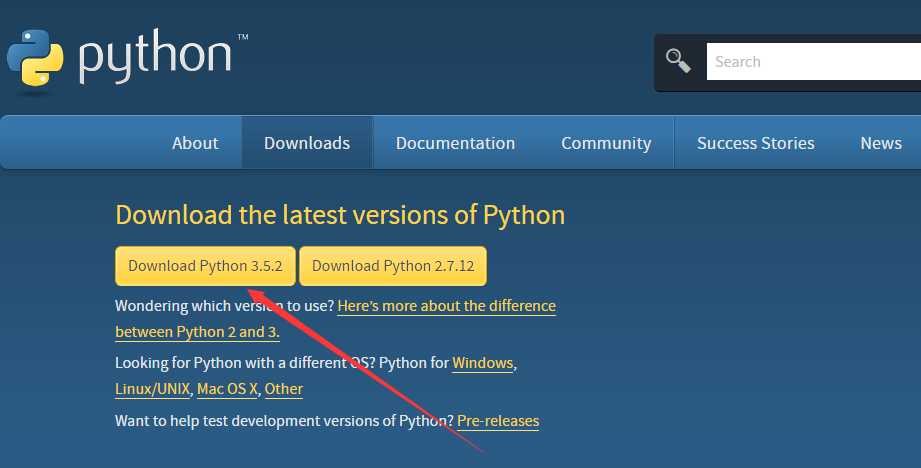Open the Other platforms link
The width and height of the screenshot is (921, 468).
(x=284, y=389)
